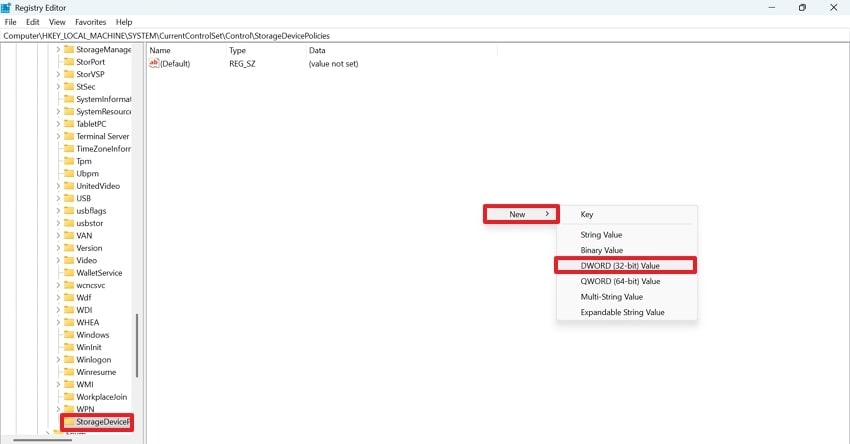The image size is (850, 444).
Task: Open the Favorites menu
Action: click(x=91, y=22)
